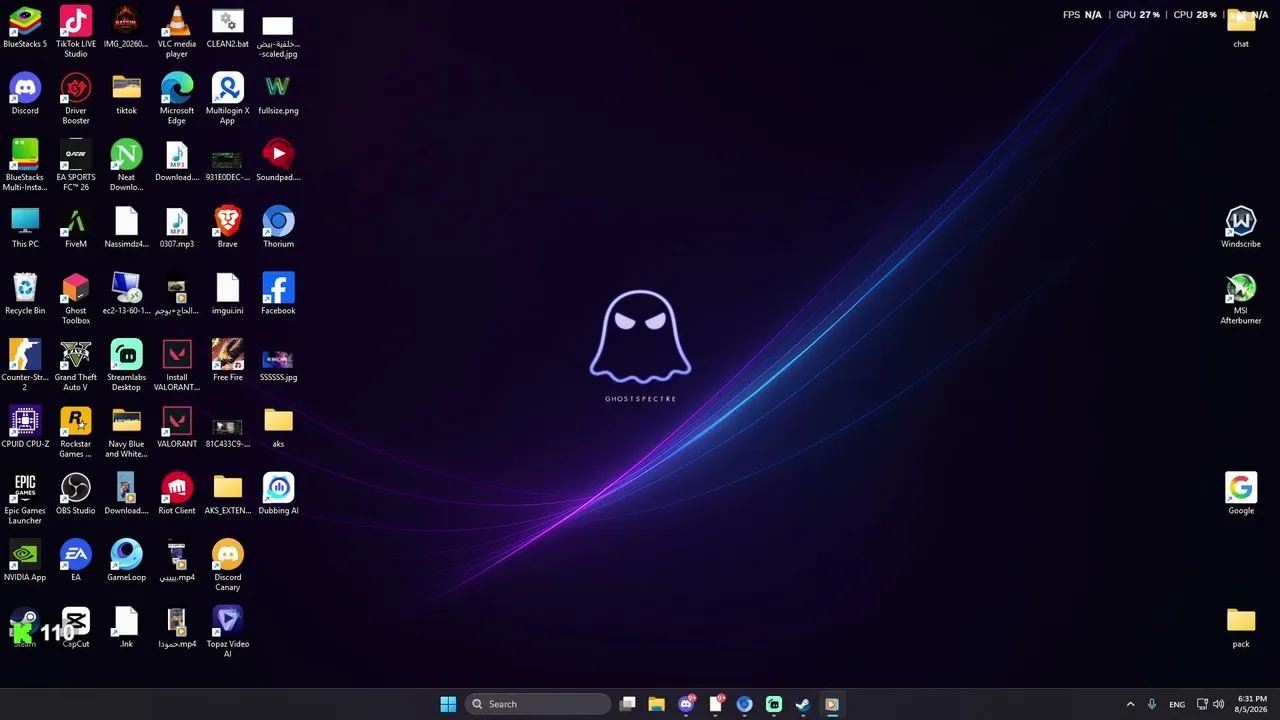The image size is (1280, 720).
Task: Select the NVIDIA App desktop icon
Action: click(x=25, y=561)
